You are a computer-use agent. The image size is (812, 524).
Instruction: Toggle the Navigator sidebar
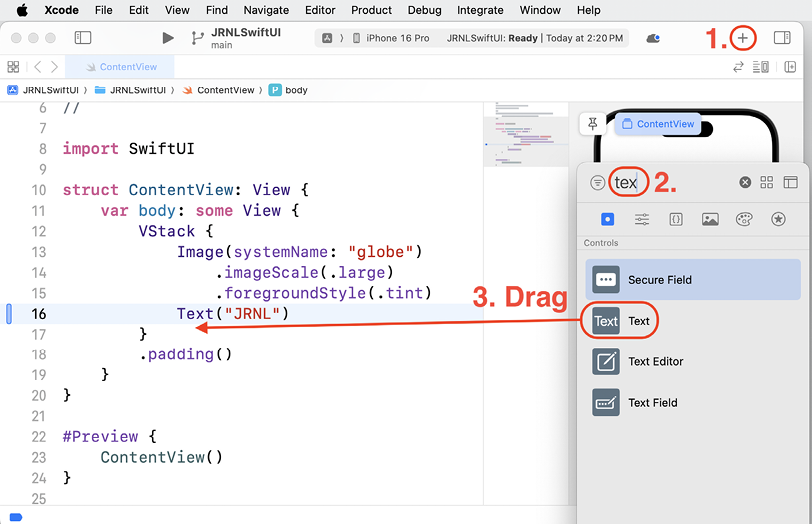[x=83, y=38]
